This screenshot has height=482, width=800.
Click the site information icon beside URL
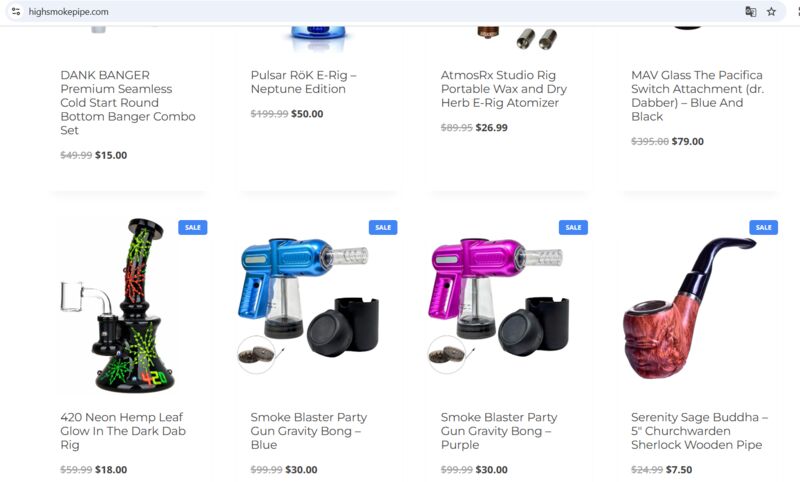coord(16,11)
